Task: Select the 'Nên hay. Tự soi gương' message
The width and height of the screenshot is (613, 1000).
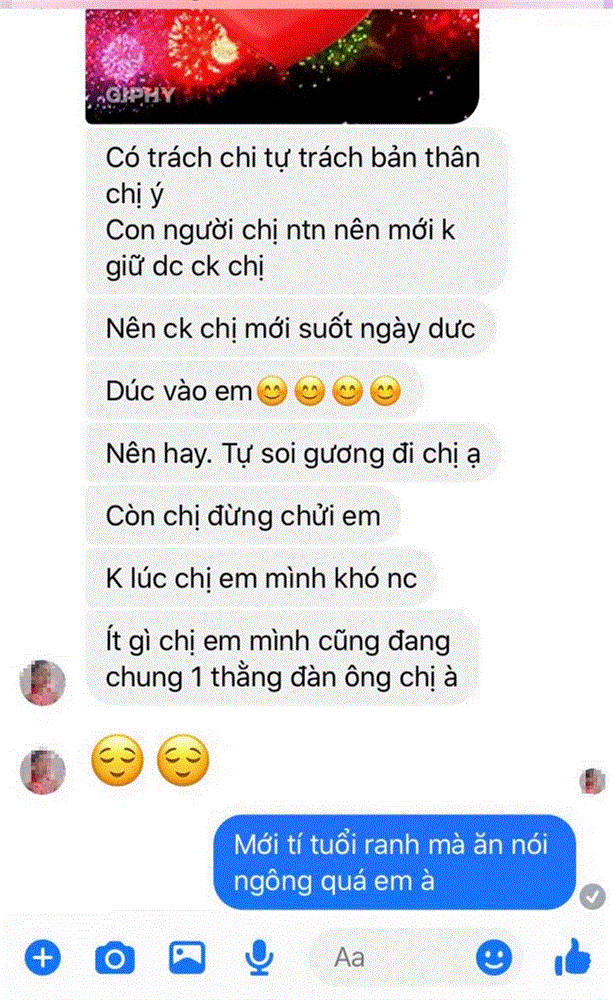Action: pos(293,453)
